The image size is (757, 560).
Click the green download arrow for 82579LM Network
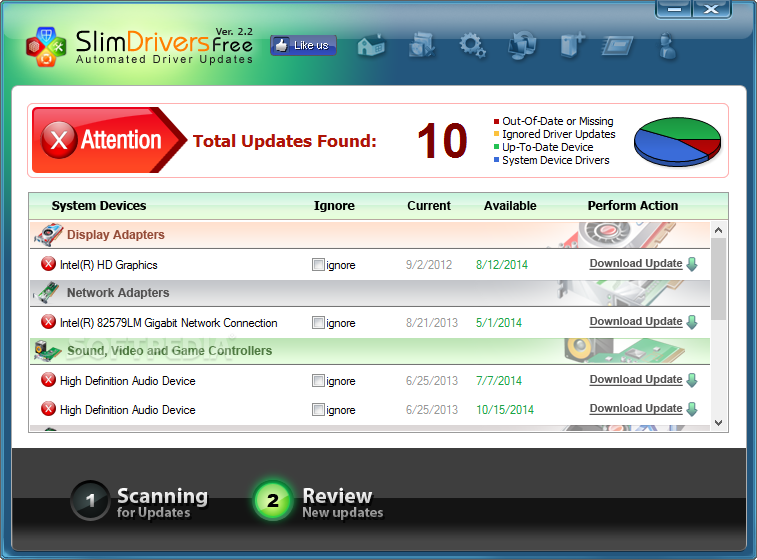692,322
